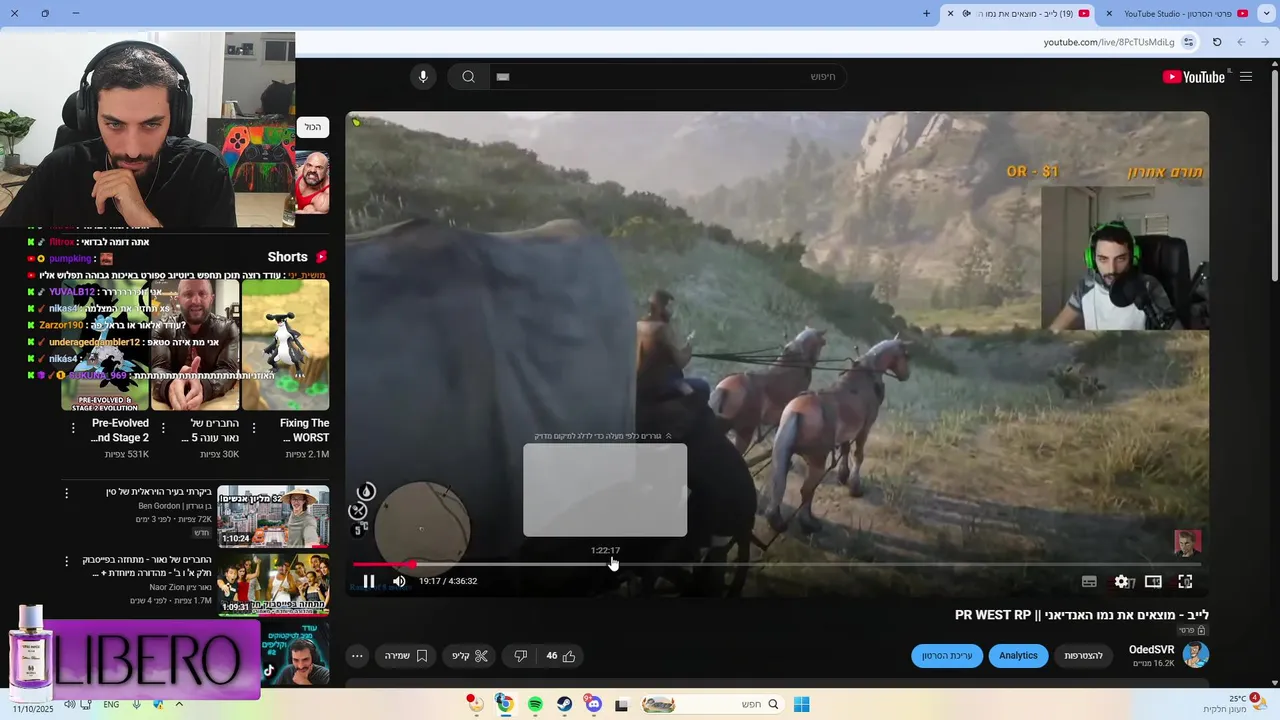Open Steam from the taskbar
1280x720 pixels.
[x=565, y=704]
